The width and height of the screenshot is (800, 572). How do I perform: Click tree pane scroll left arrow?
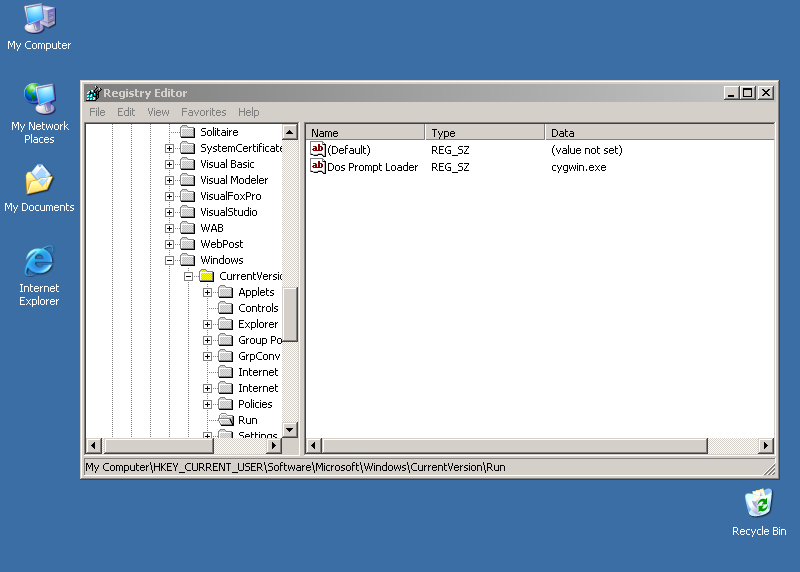[x=93, y=445]
